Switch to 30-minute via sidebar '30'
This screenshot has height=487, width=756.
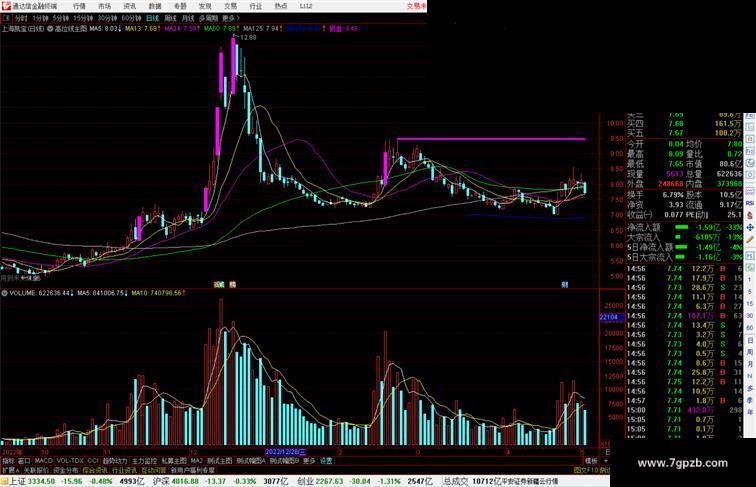[x=750, y=315]
